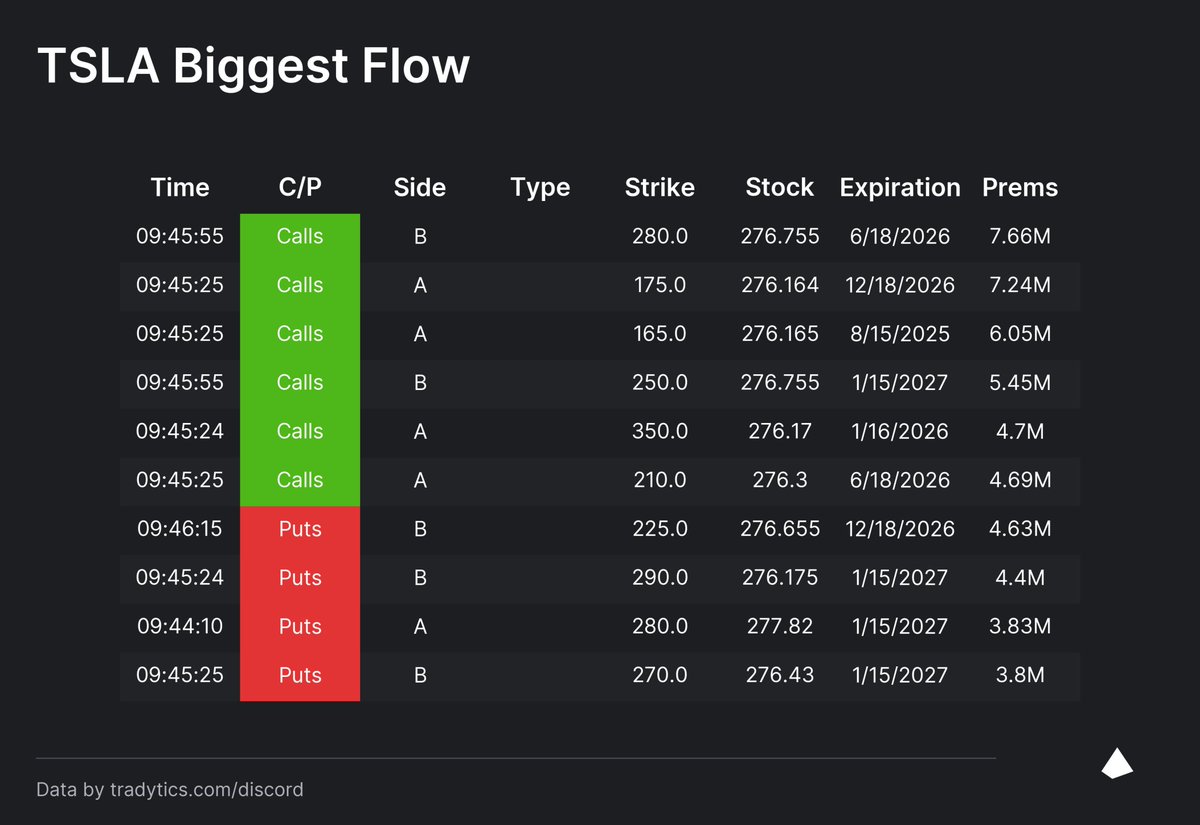Click strike 280.0 in the 3.83M row
The width and height of the screenshot is (1200, 825).
[x=660, y=627]
